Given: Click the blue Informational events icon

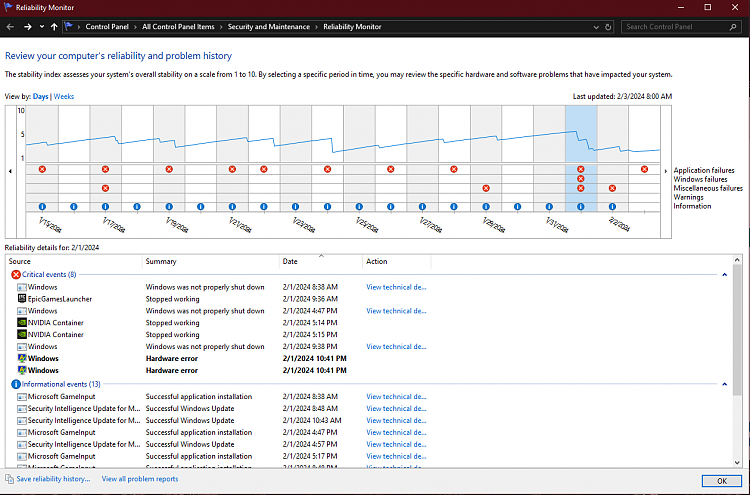Looking at the screenshot, I should click(x=15, y=384).
